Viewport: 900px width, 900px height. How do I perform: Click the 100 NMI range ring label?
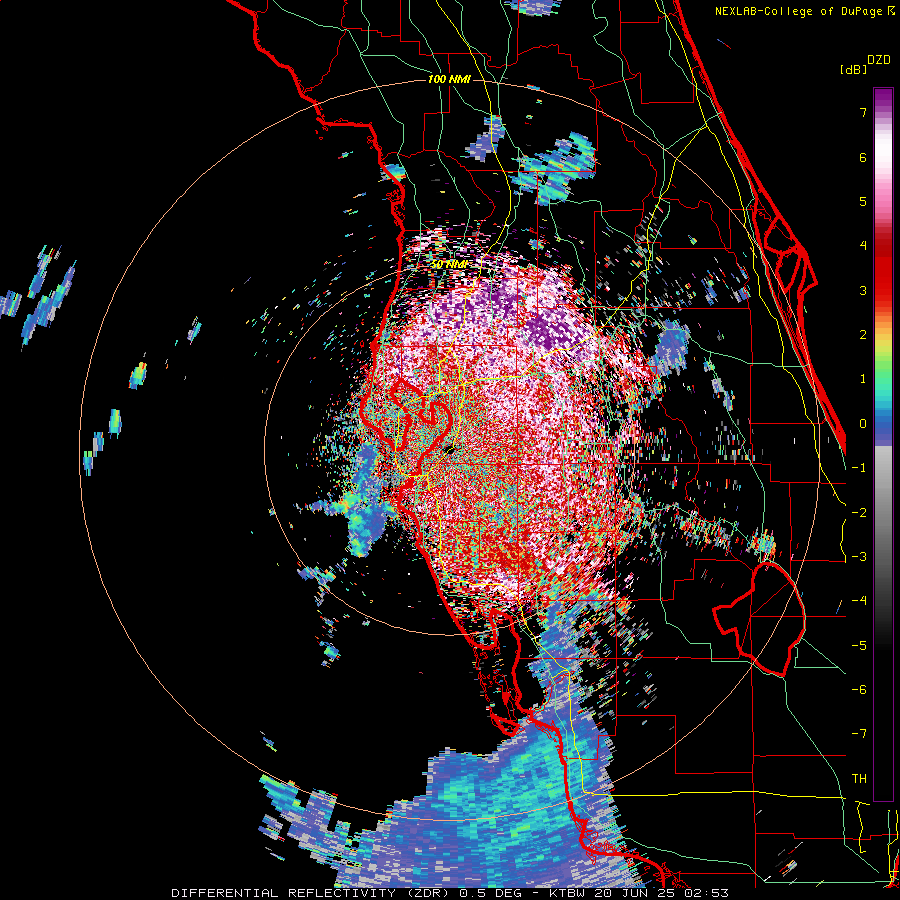coord(449,79)
